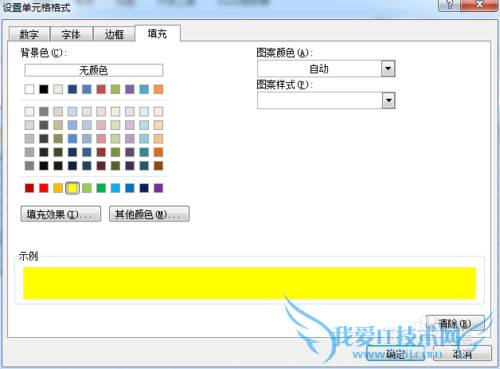This screenshot has height=369, width=500.
Task: Click the yellow 示例 preview bar
Action: [x=249, y=283]
